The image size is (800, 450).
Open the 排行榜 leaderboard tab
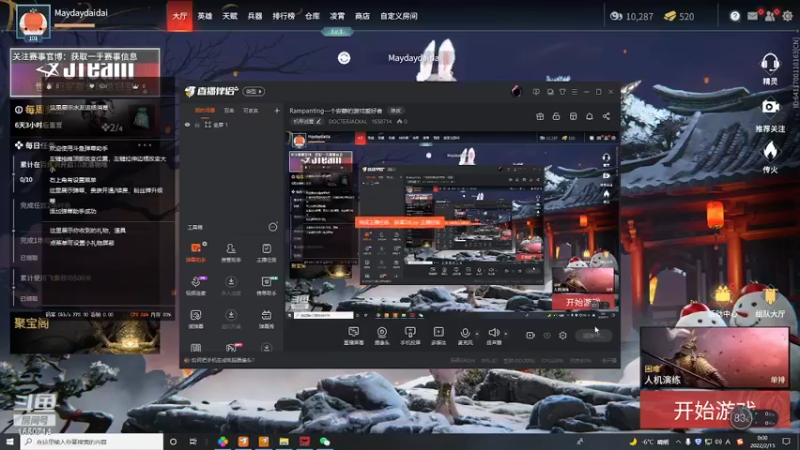tap(283, 16)
